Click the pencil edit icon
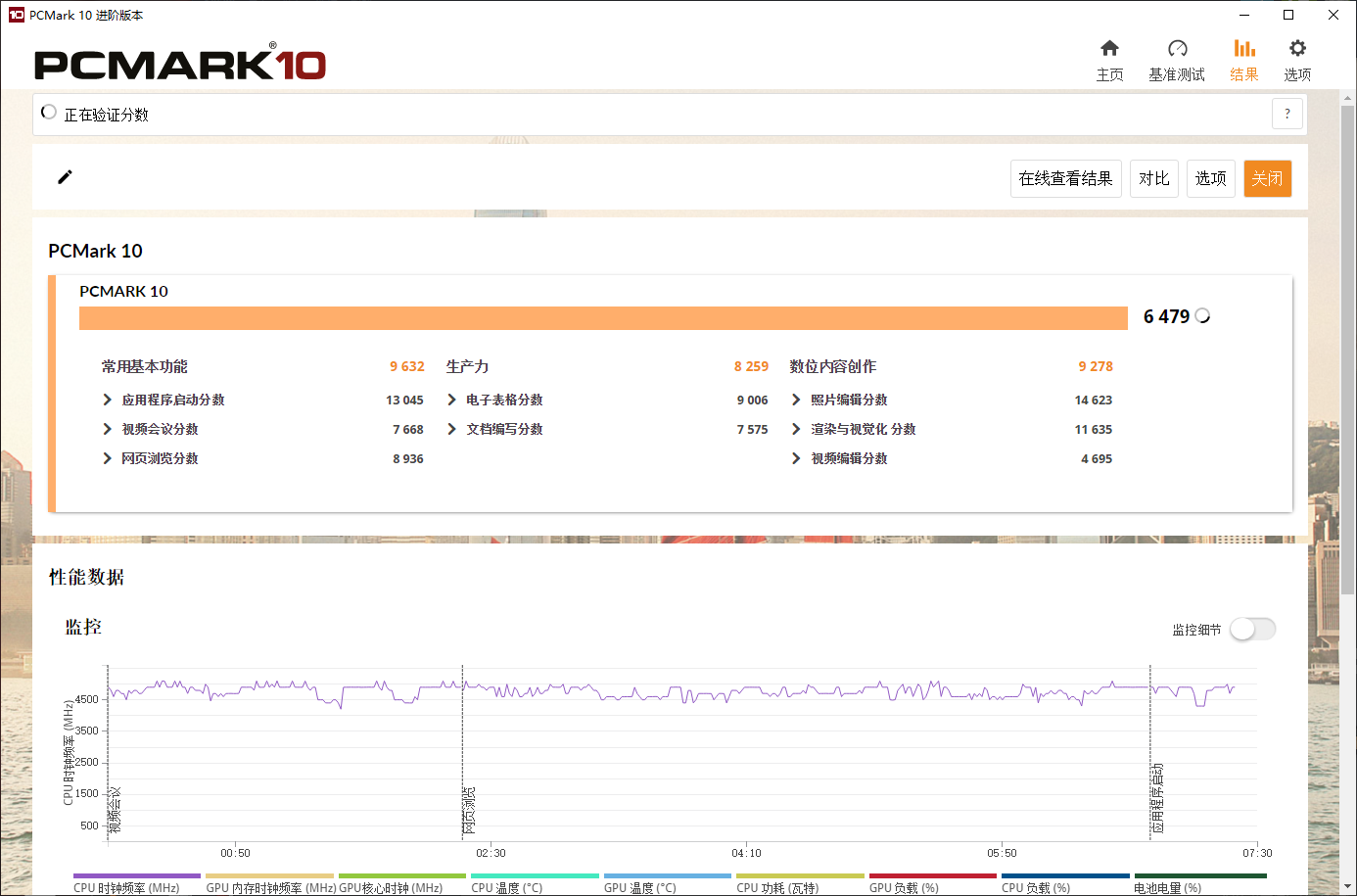The height and width of the screenshot is (896, 1357). [66, 177]
